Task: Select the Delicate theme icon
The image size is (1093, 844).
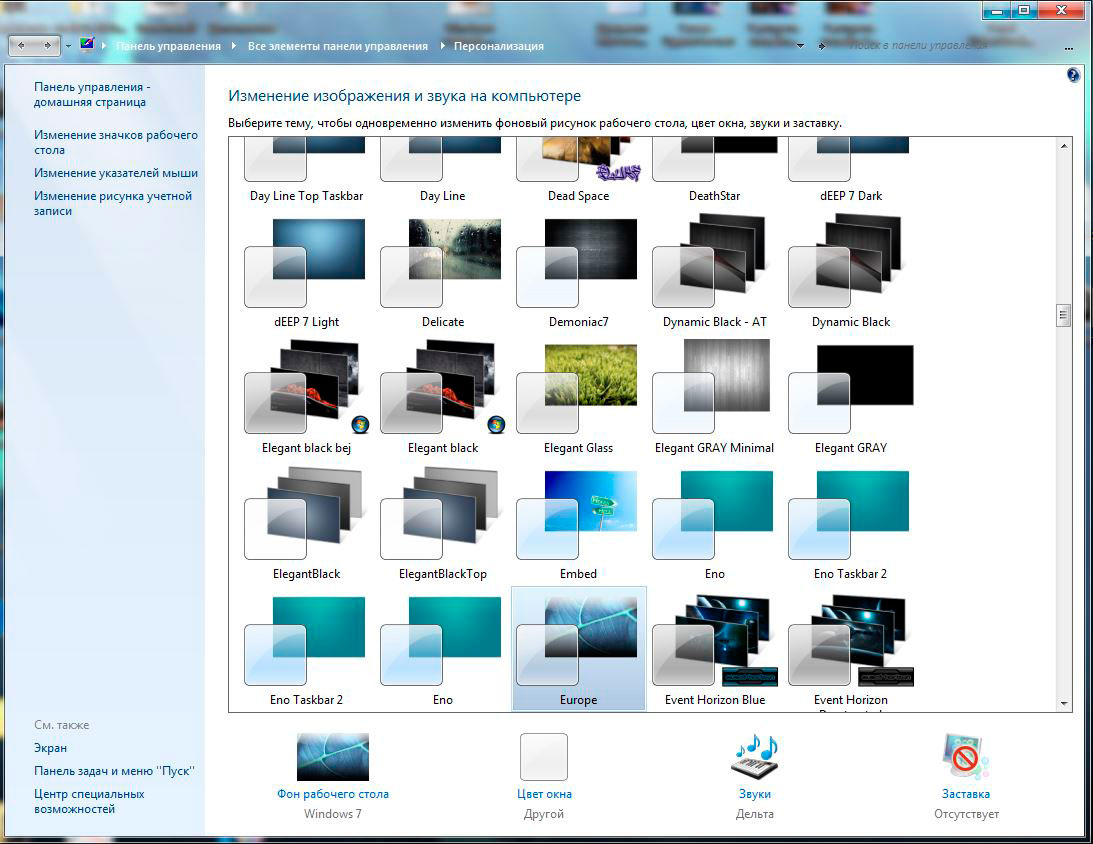Action: (x=442, y=263)
